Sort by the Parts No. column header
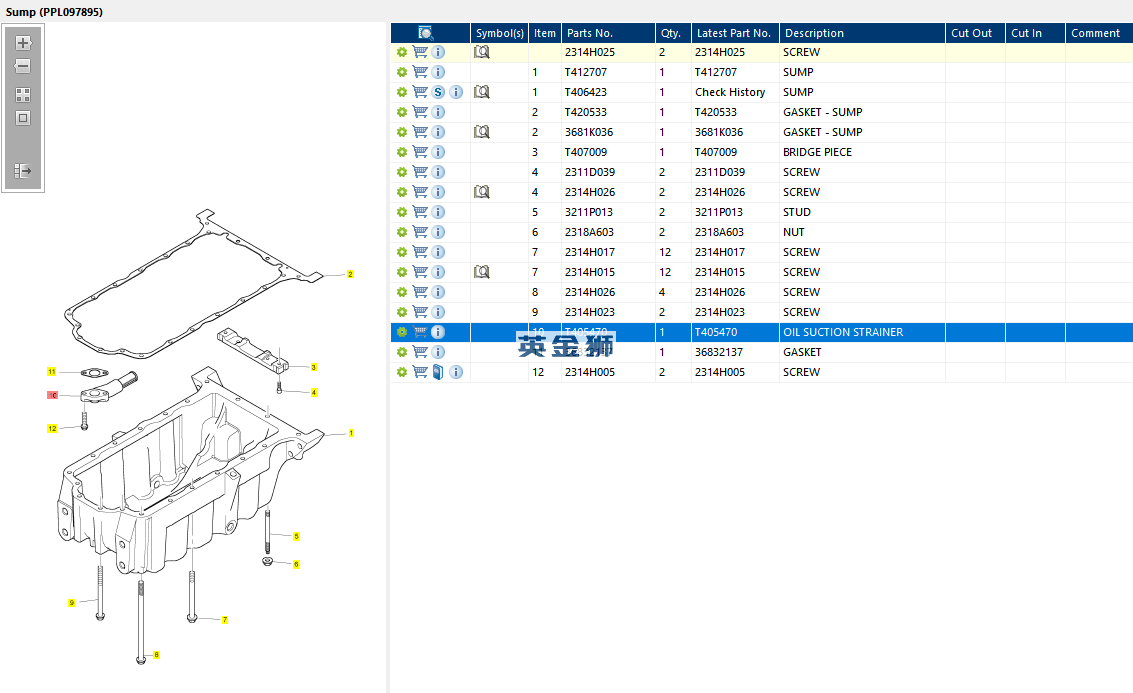The image size is (1133, 693). [x=608, y=33]
